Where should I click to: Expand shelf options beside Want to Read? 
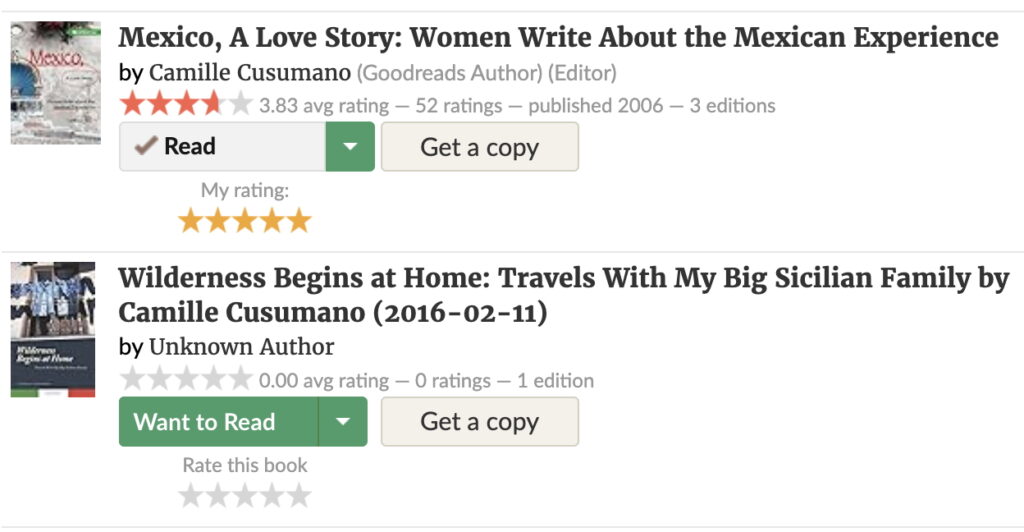343,422
